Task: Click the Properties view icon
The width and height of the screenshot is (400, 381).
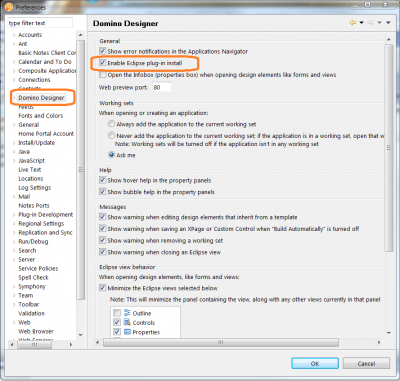Action: 127,332
